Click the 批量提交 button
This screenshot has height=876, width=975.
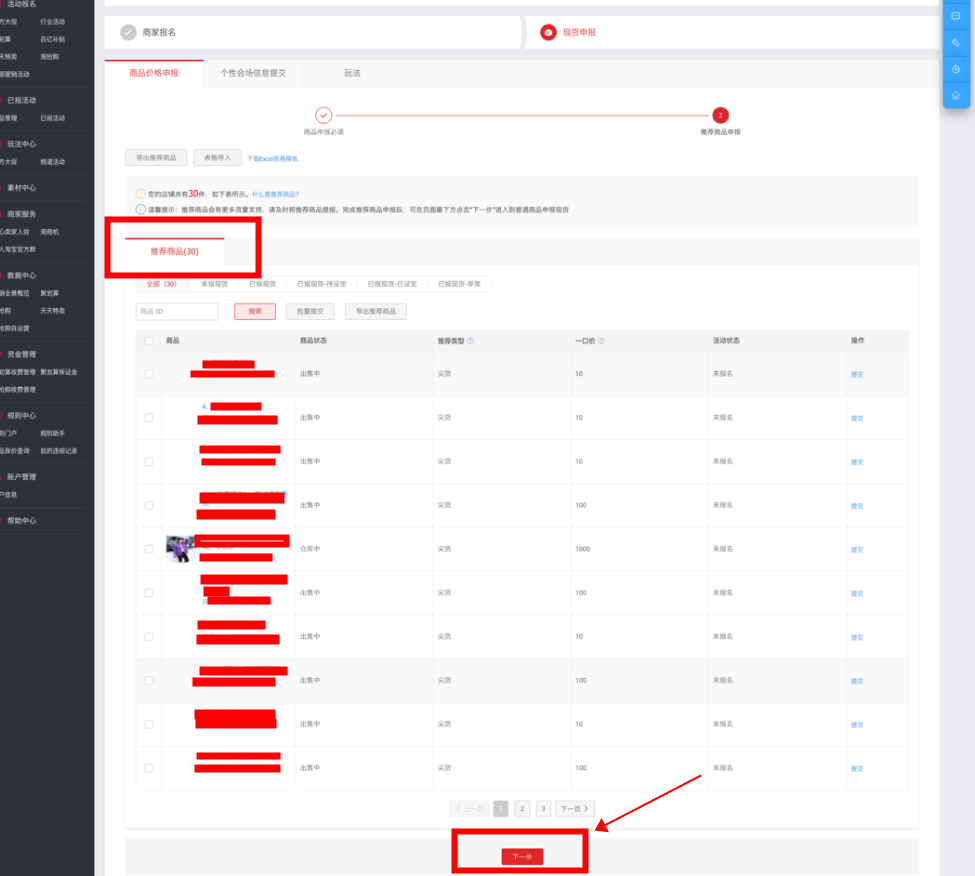tap(310, 311)
